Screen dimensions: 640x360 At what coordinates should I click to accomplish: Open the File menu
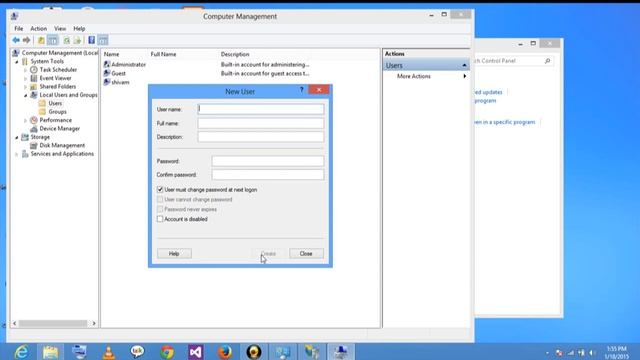tap(19, 29)
